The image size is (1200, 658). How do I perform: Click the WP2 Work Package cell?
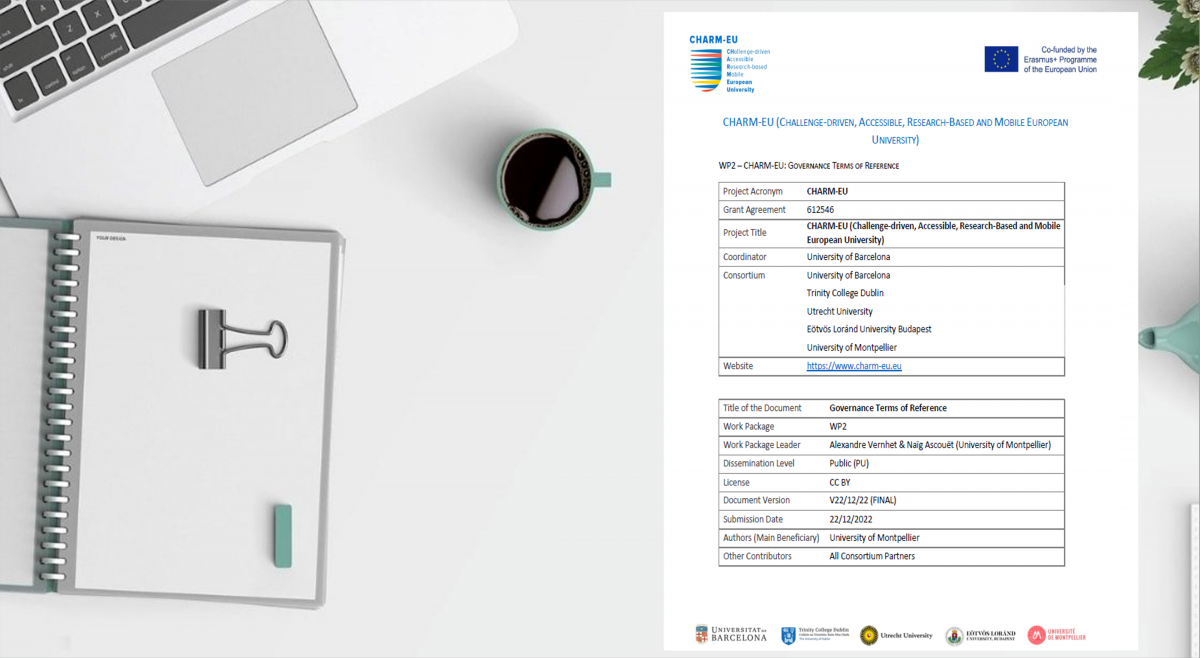840,426
